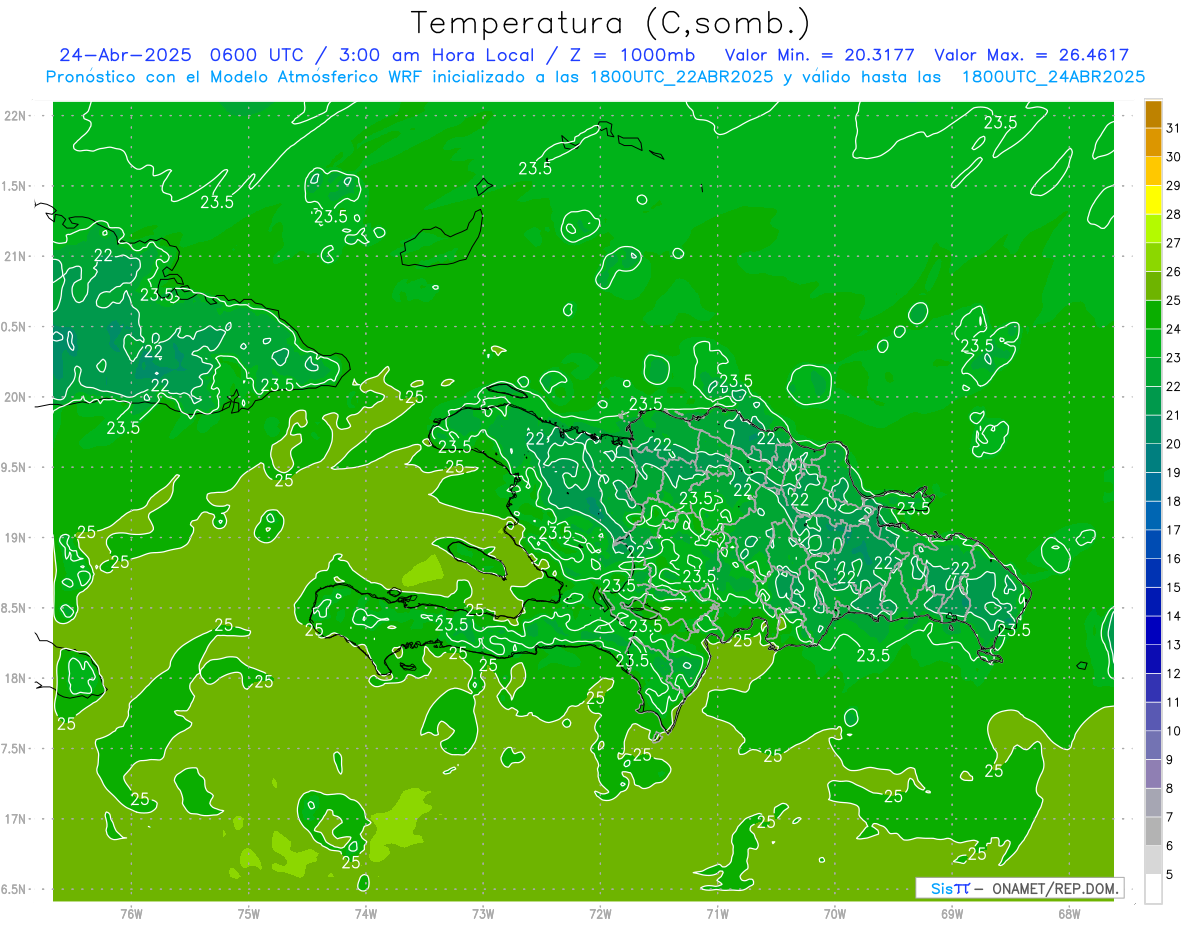The image size is (1200, 927).
Task: Click the "20N" latitude axis label
Action: click(x=16, y=397)
